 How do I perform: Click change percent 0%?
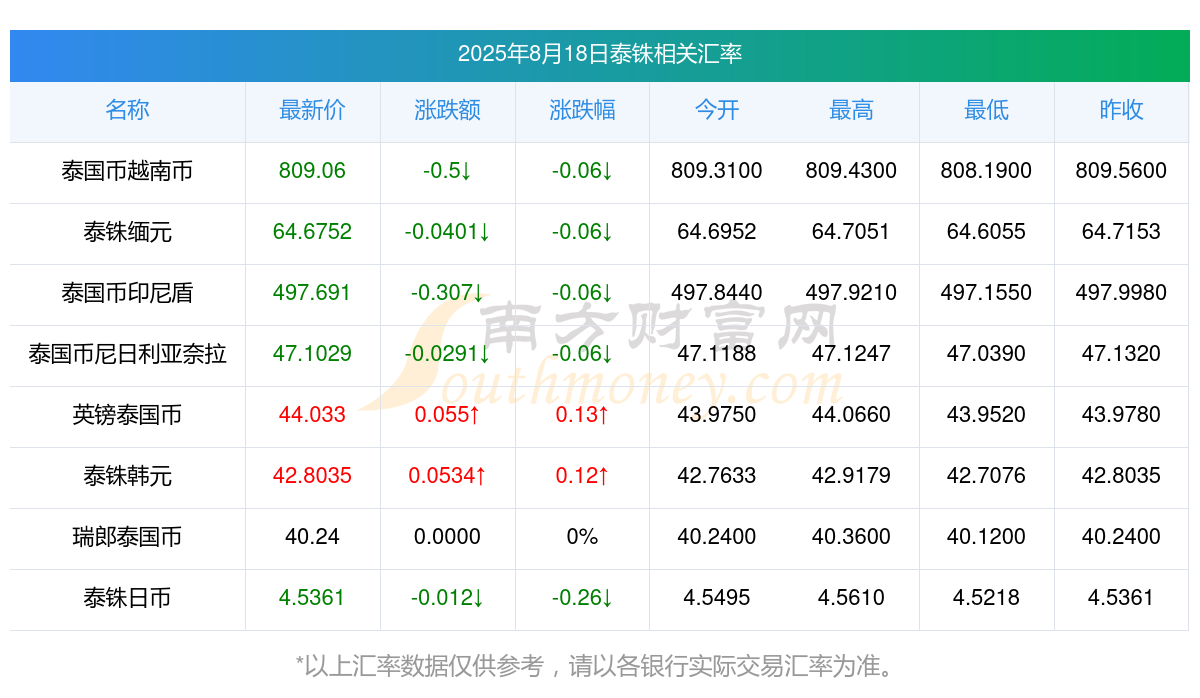coord(582,537)
